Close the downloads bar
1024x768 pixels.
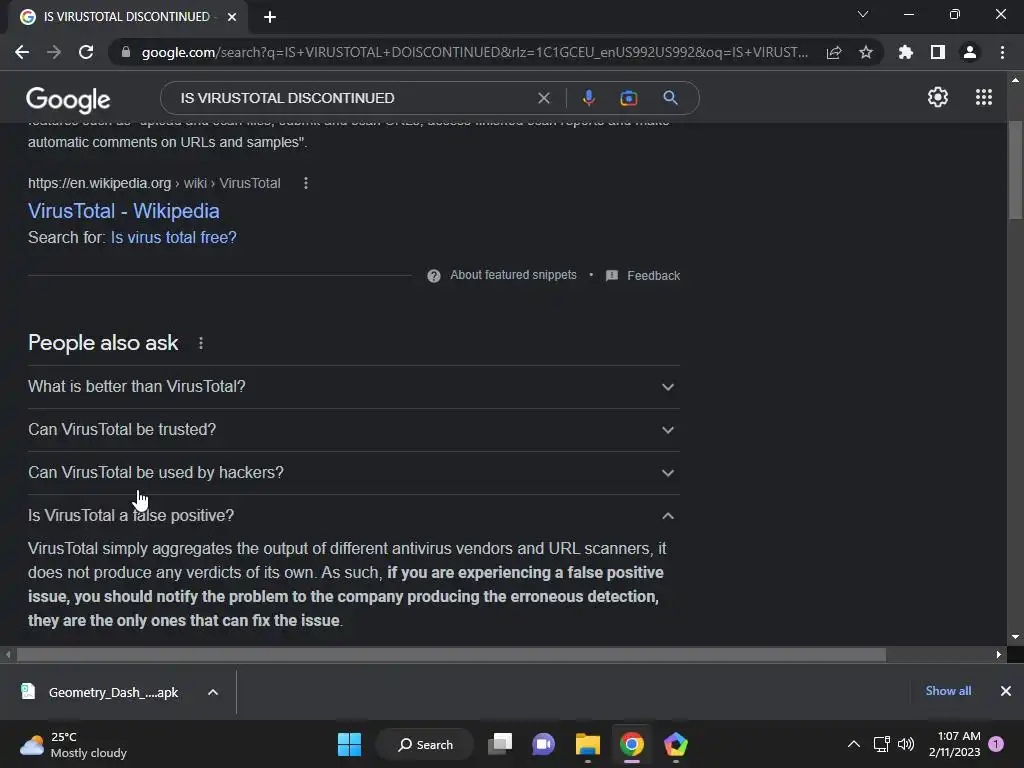tap(1006, 691)
